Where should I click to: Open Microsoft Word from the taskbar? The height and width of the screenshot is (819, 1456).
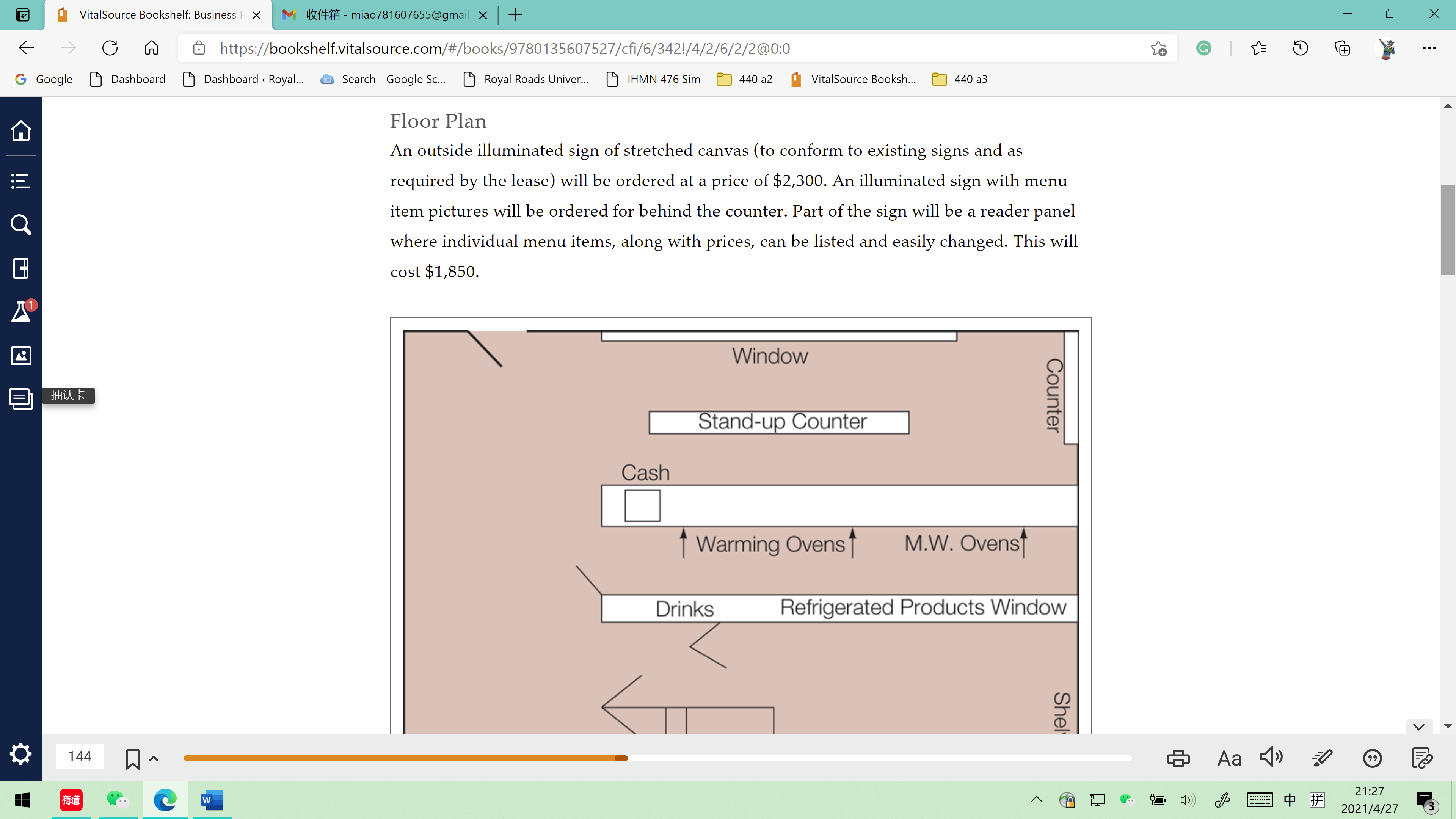[212, 800]
